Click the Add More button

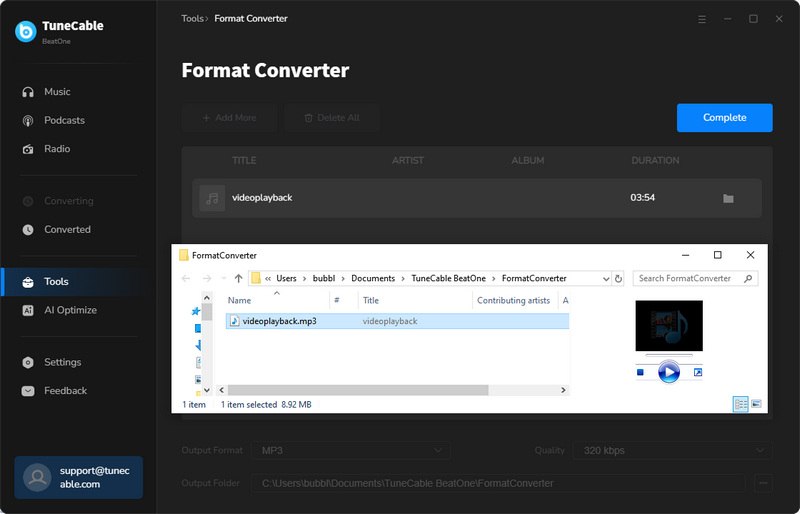click(x=230, y=118)
